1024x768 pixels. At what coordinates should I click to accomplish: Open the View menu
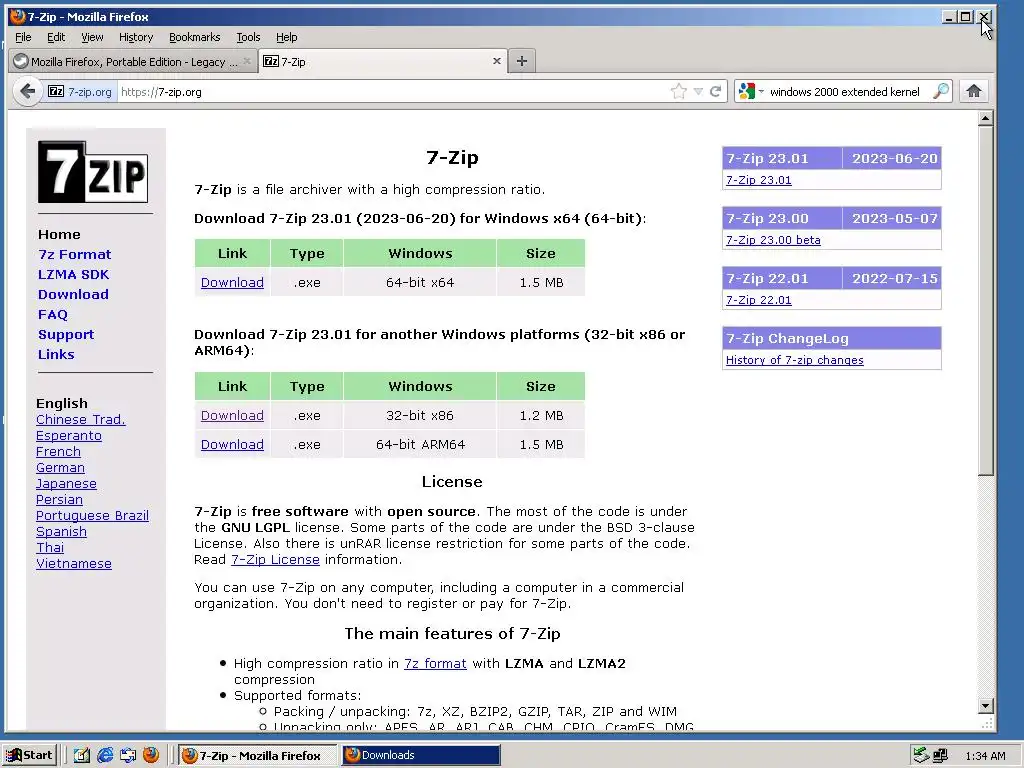92,37
